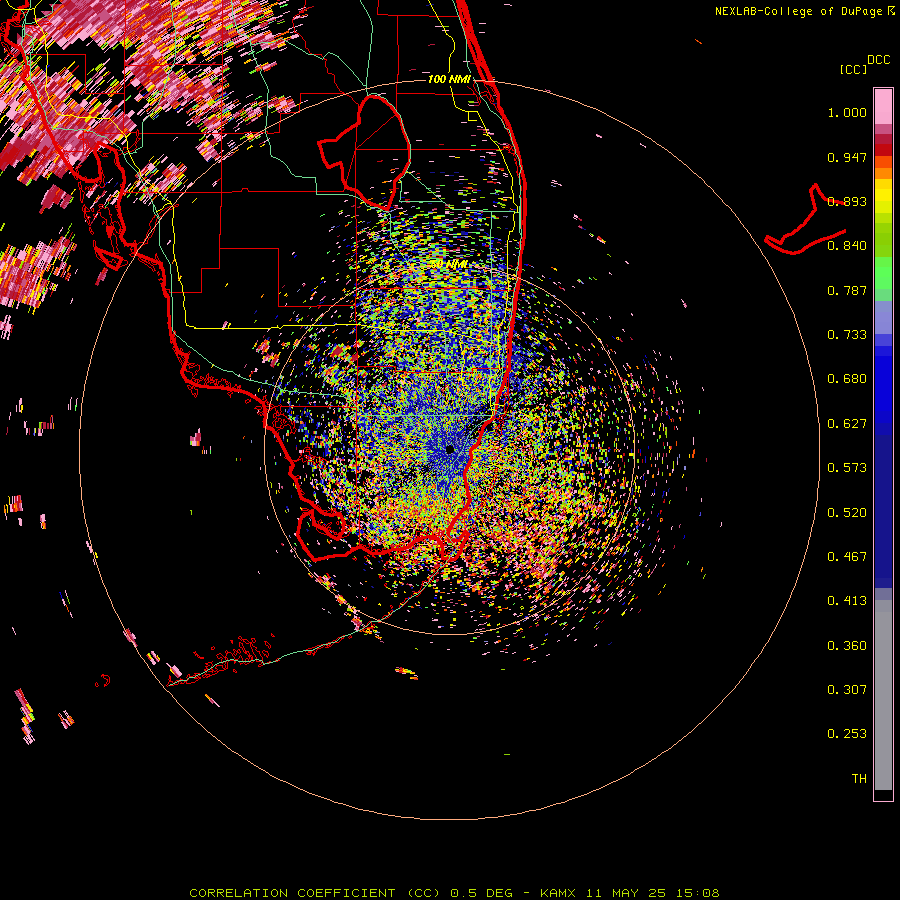The height and width of the screenshot is (900, 900).
Task: Select the 0.520 scale value
Action: 847,513
